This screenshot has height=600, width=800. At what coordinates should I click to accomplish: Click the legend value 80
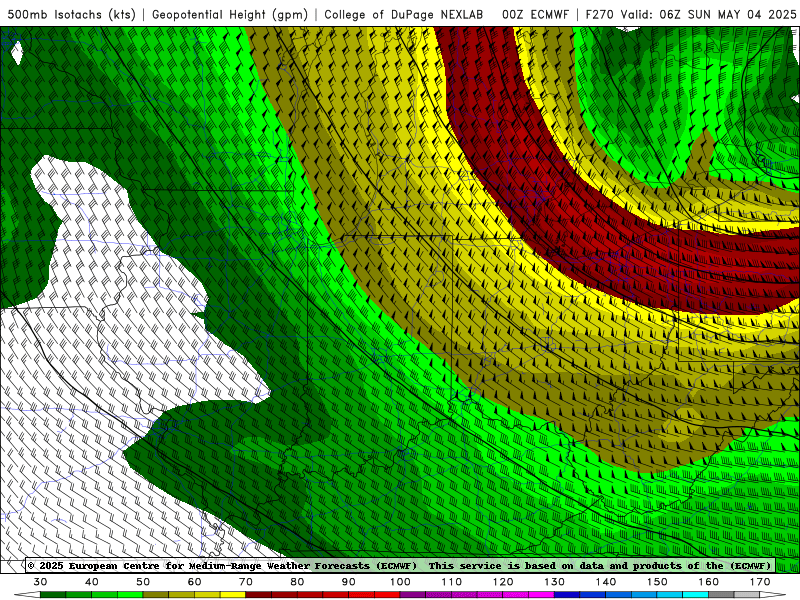[x=297, y=582]
